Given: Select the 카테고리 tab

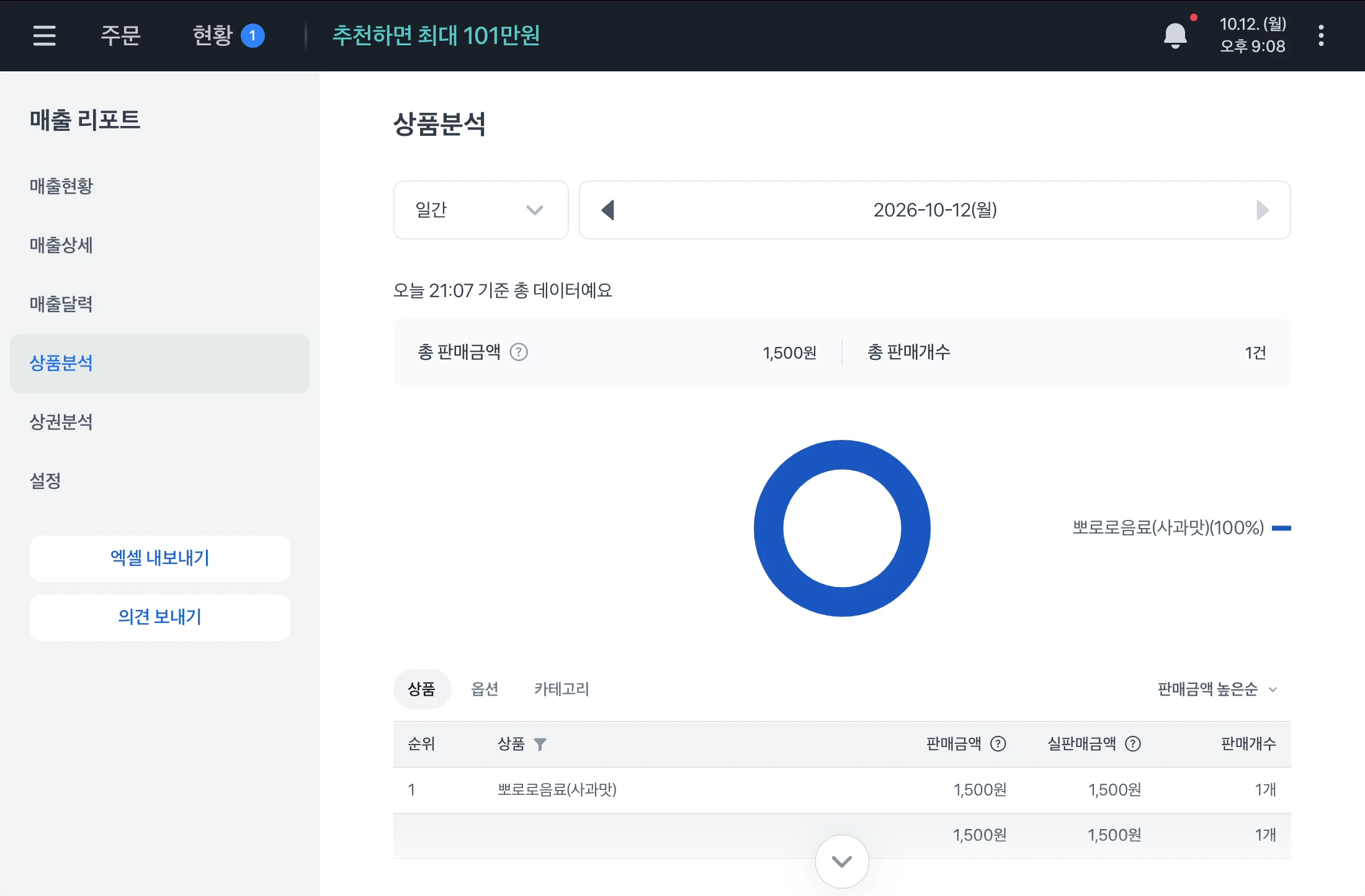Looking at the screenshot, I should [562, 689].
